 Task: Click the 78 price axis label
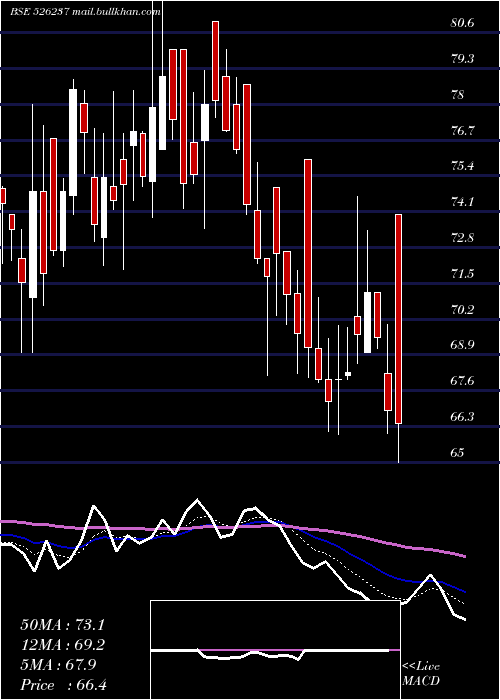pyautogui.click(x=458, y=95)
